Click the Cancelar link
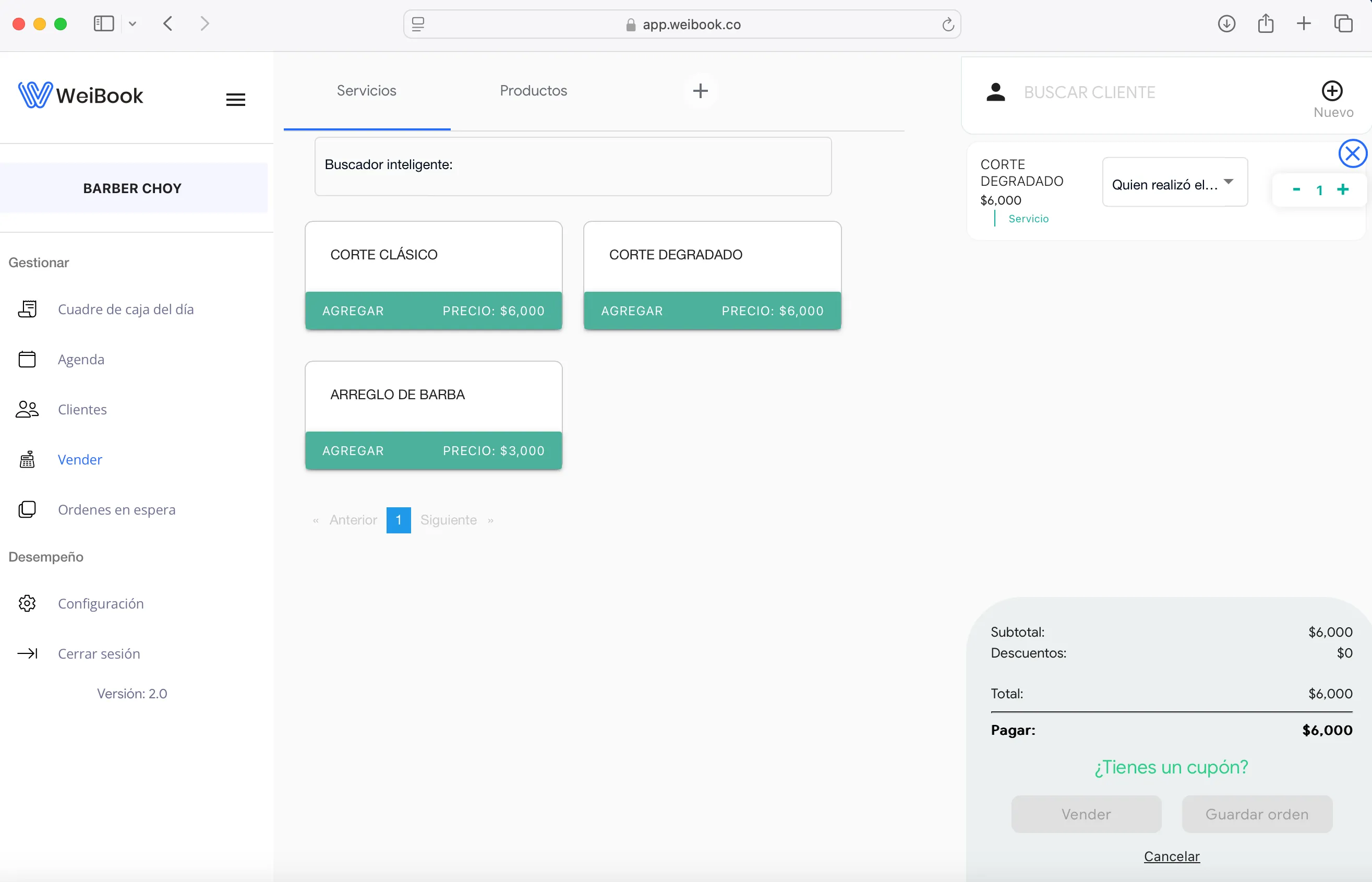This screenshot has width=1372, height=882. 1171,856
